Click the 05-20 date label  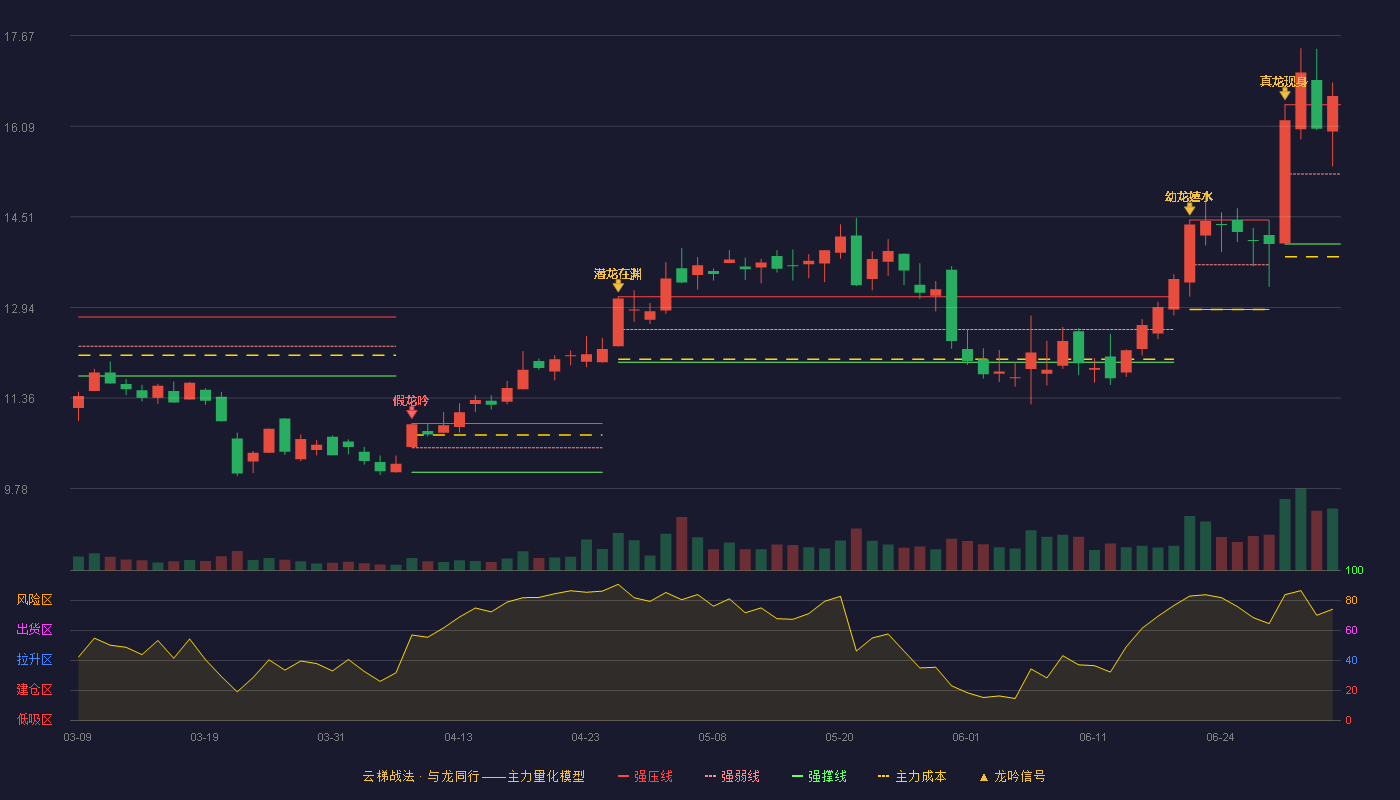coord(840,737)
